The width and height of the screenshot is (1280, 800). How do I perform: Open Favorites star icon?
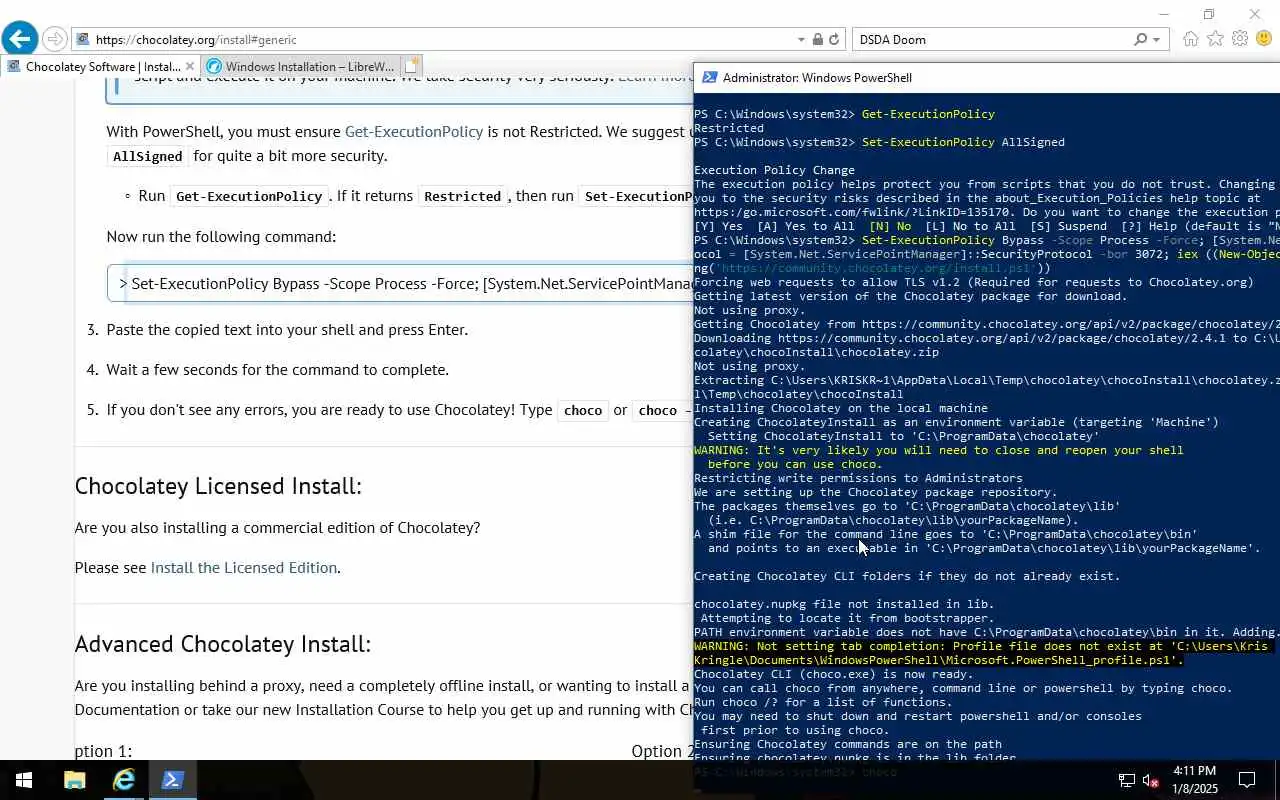(x=1215, y=39)
